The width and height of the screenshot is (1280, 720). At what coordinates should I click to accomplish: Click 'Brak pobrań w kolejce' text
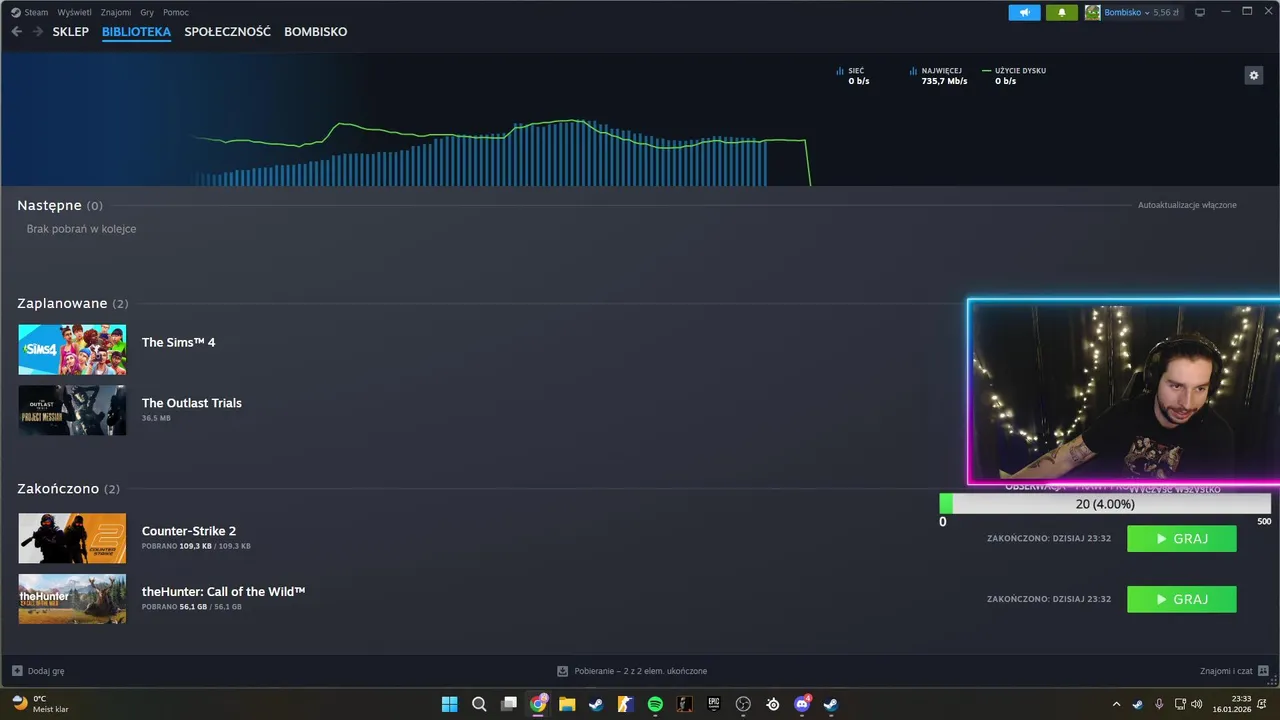point(81,229)
